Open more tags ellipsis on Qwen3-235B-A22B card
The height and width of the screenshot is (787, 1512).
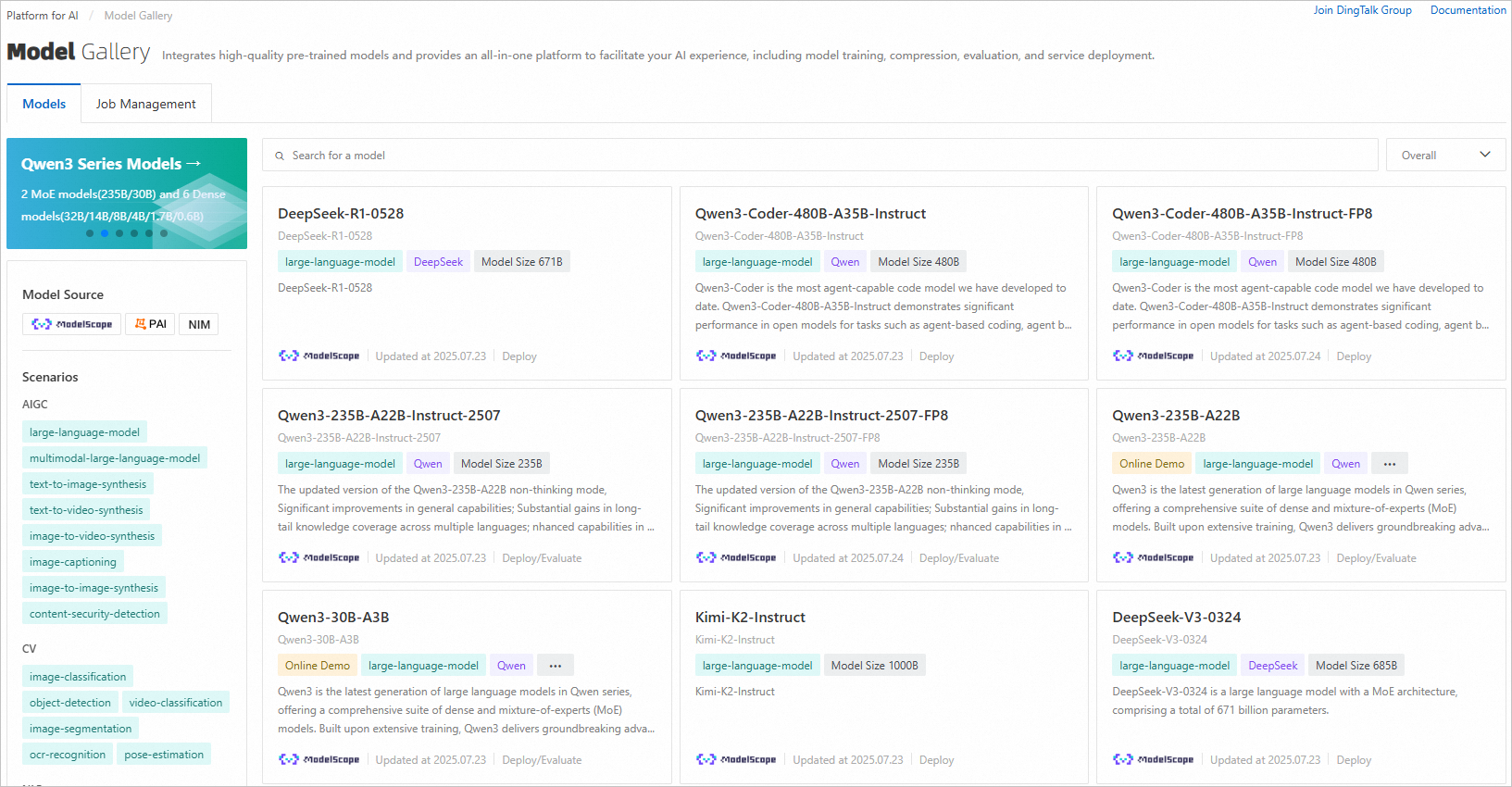[1390, 464]
